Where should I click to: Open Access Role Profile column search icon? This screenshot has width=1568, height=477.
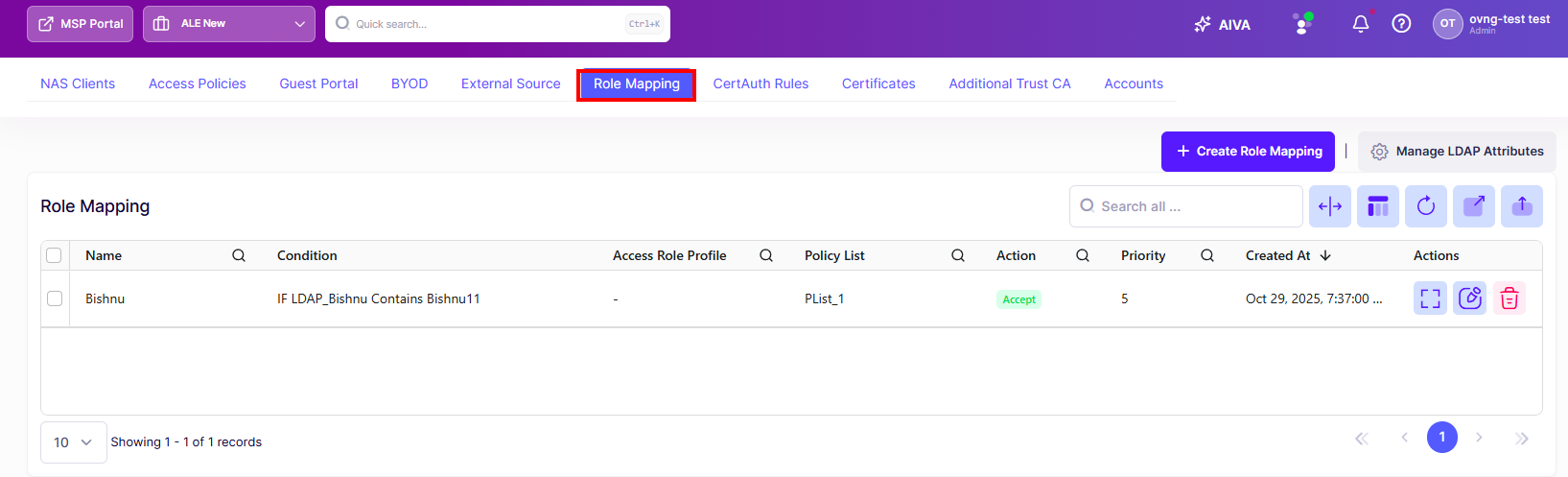pos(766,255)
